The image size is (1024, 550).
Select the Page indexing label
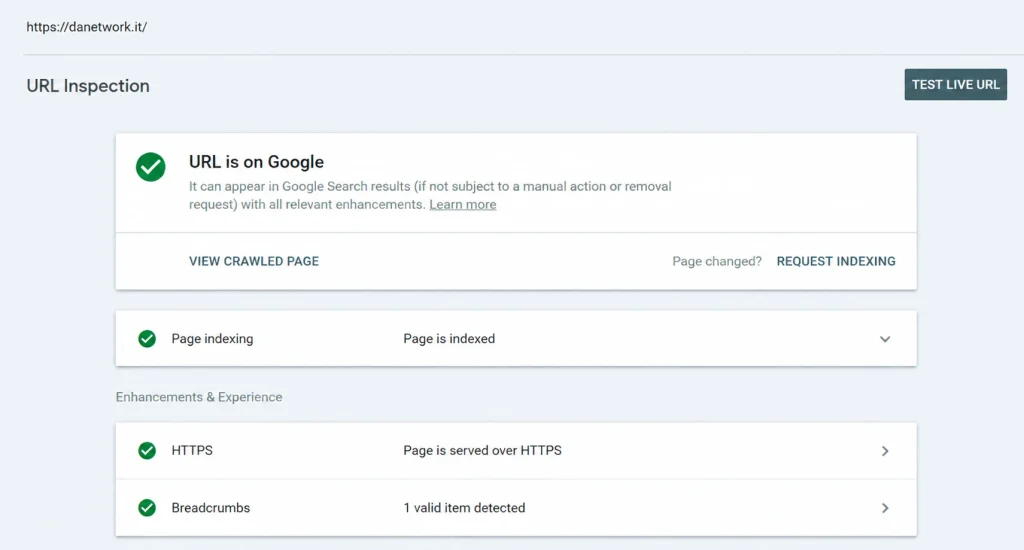point(212,338)
